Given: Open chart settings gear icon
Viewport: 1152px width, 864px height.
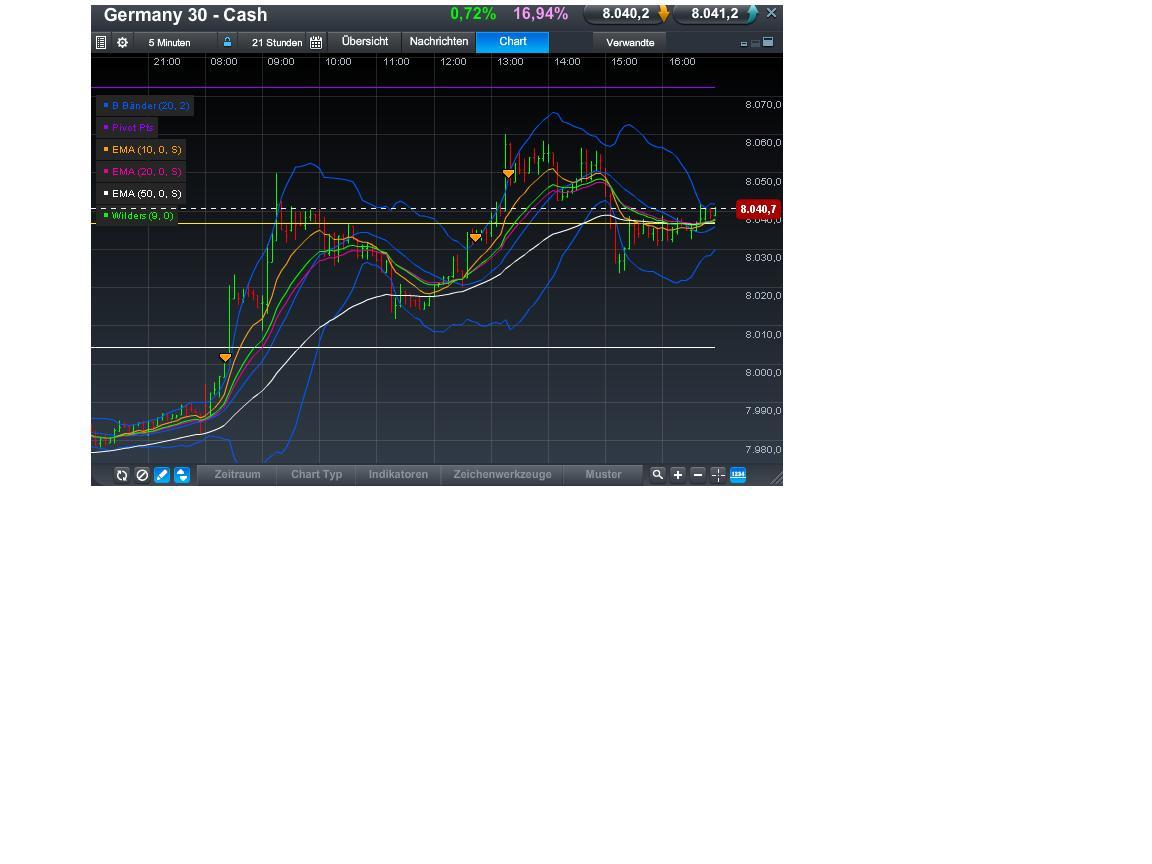Looking at the screenshot, I should pyautogui.click(x=123, y=43).
